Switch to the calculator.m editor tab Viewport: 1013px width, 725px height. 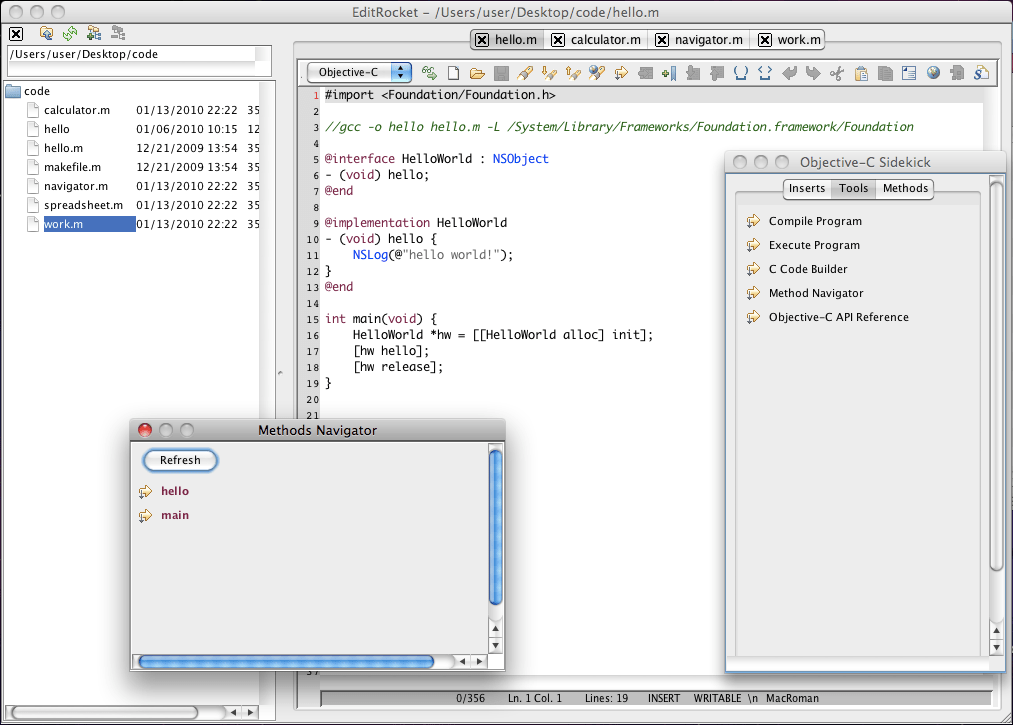(x=605, y=40)
